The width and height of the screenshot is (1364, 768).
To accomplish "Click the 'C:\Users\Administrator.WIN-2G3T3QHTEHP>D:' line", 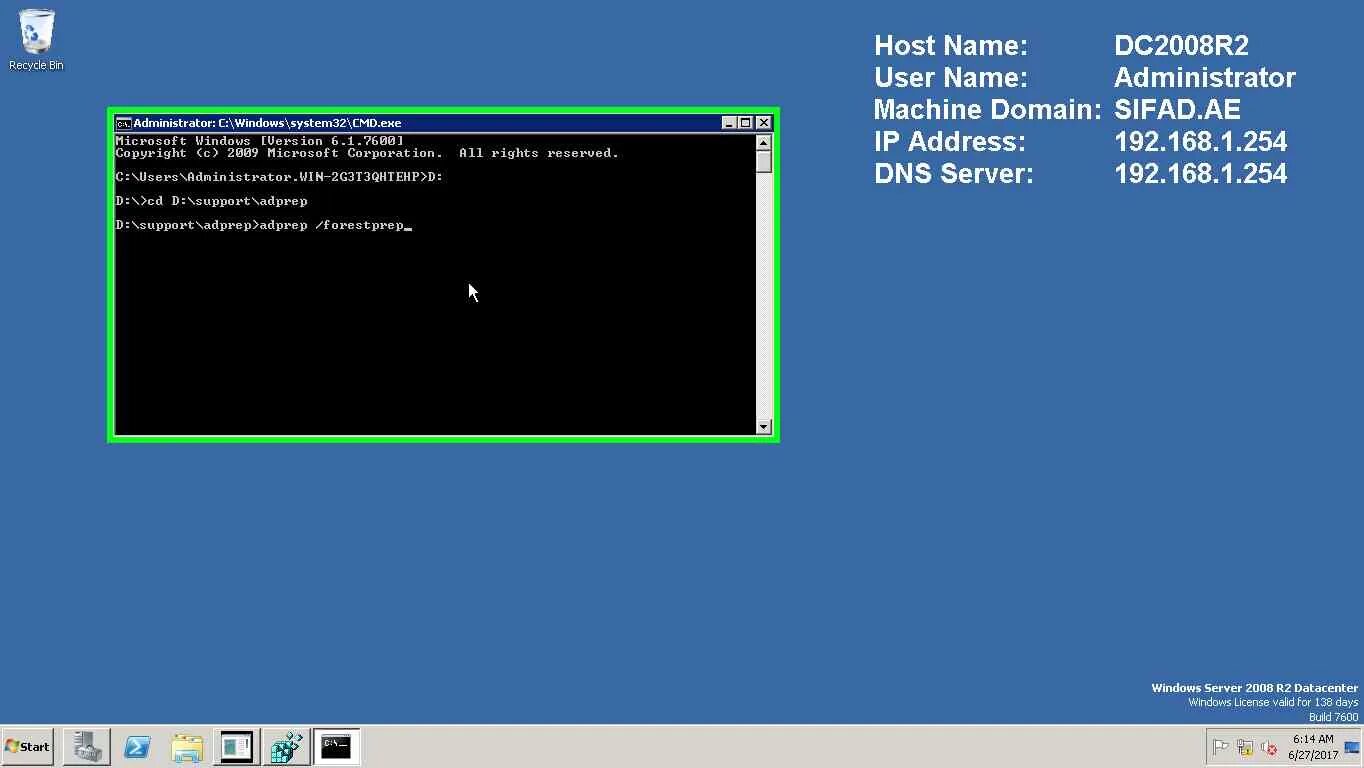I will pos(279,177).
